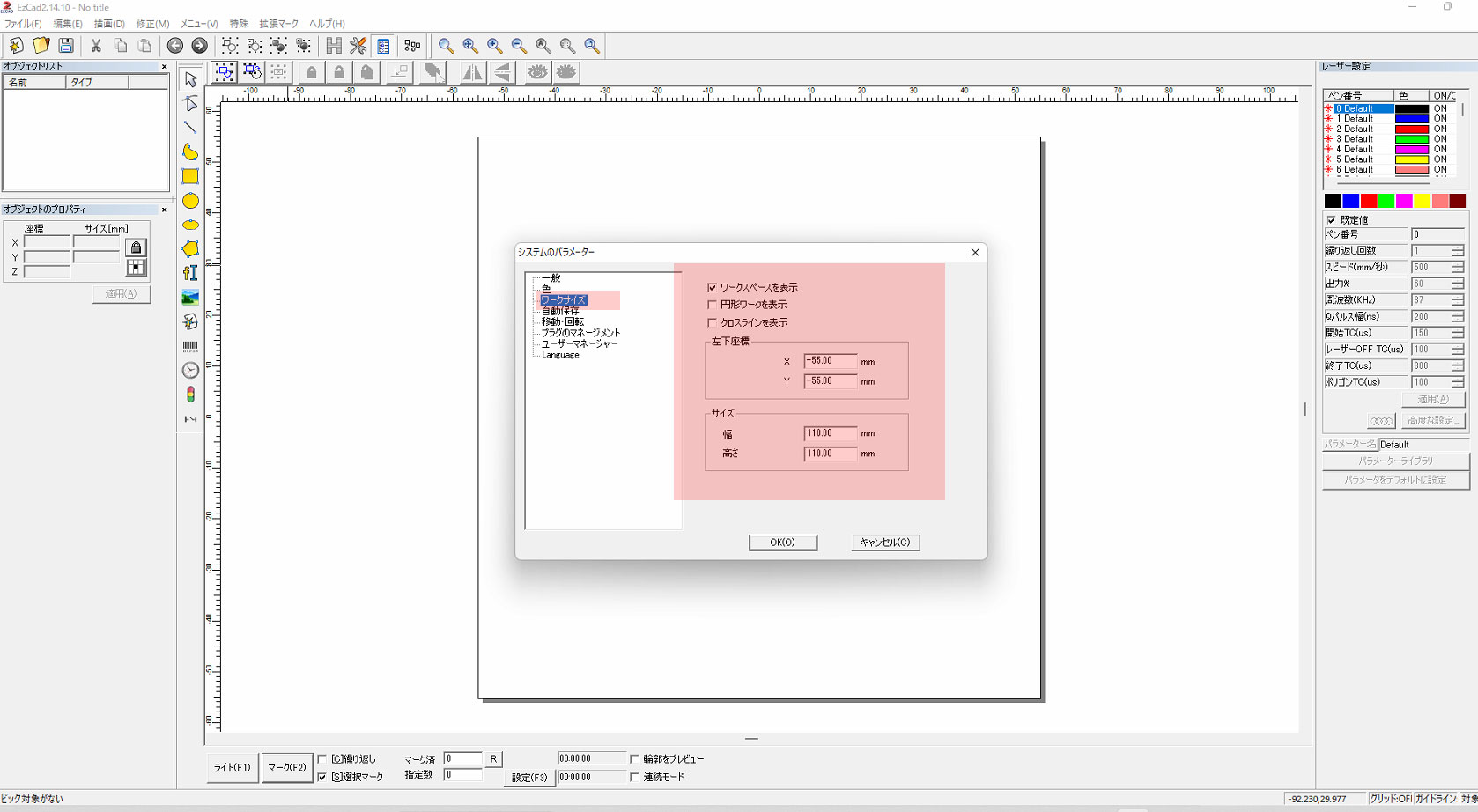Select the traffic light input port tool
1478x812 pixels.
pyautogui.click(x=190, y=395)
